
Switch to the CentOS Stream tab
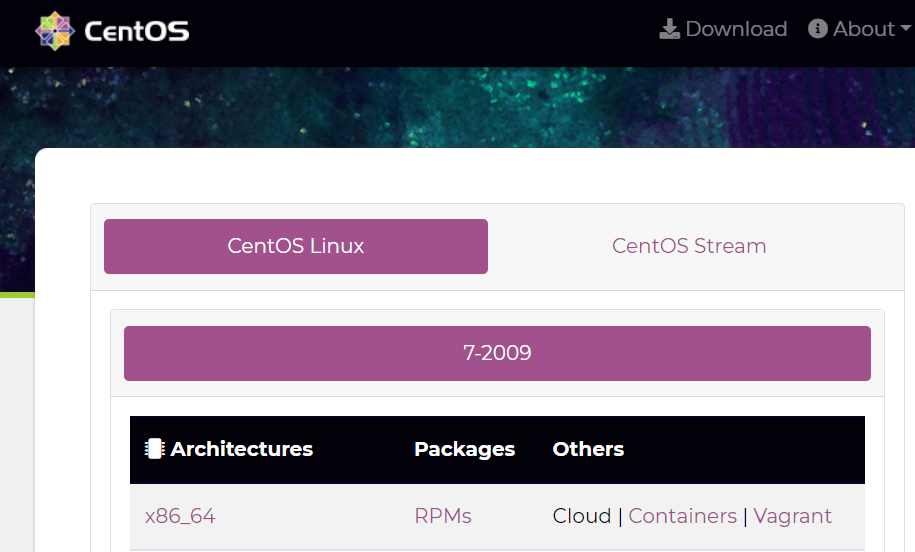(689, 246)
